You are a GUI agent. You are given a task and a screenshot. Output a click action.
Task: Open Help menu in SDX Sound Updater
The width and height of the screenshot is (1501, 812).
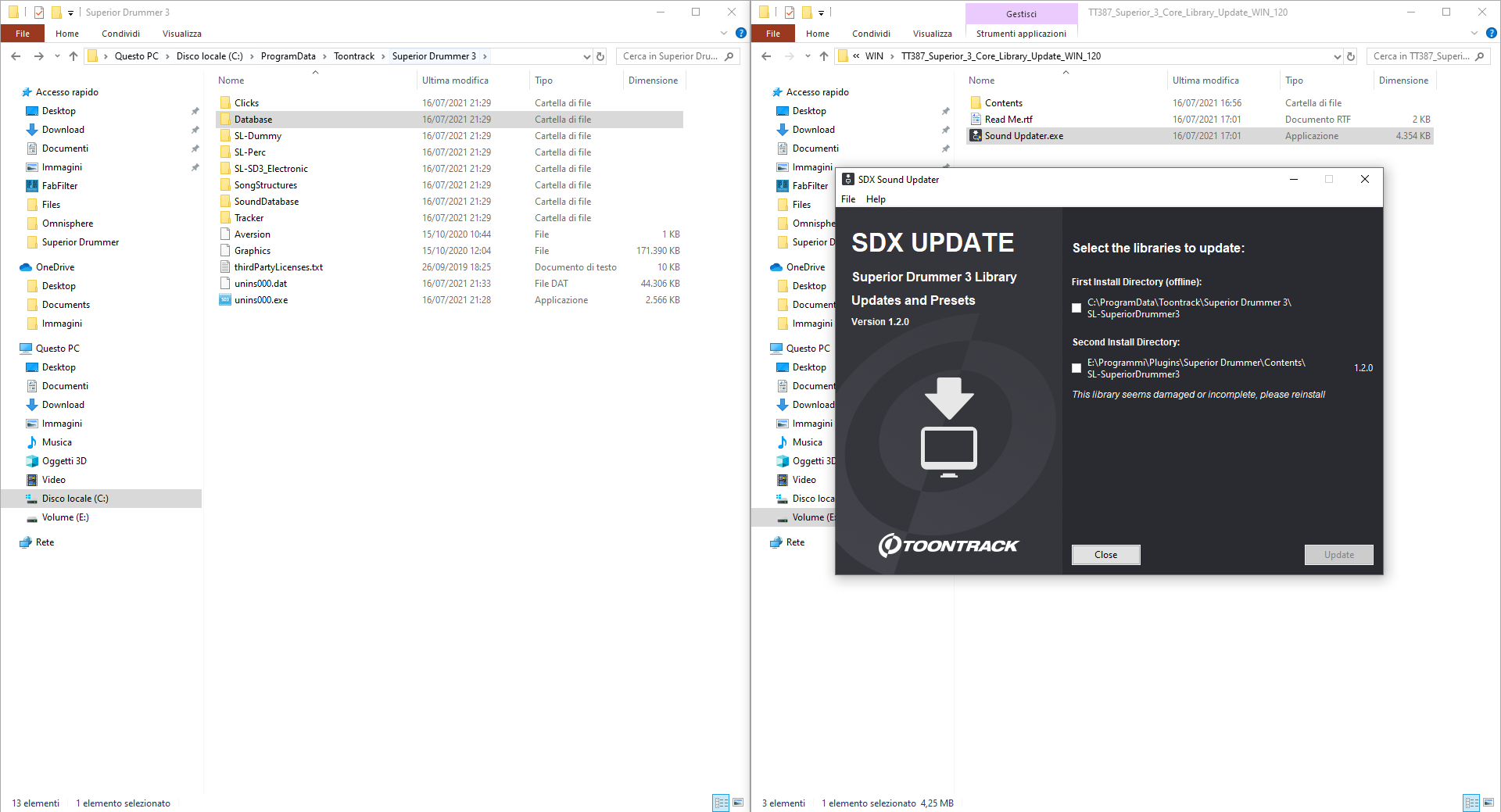click(876, 199)
